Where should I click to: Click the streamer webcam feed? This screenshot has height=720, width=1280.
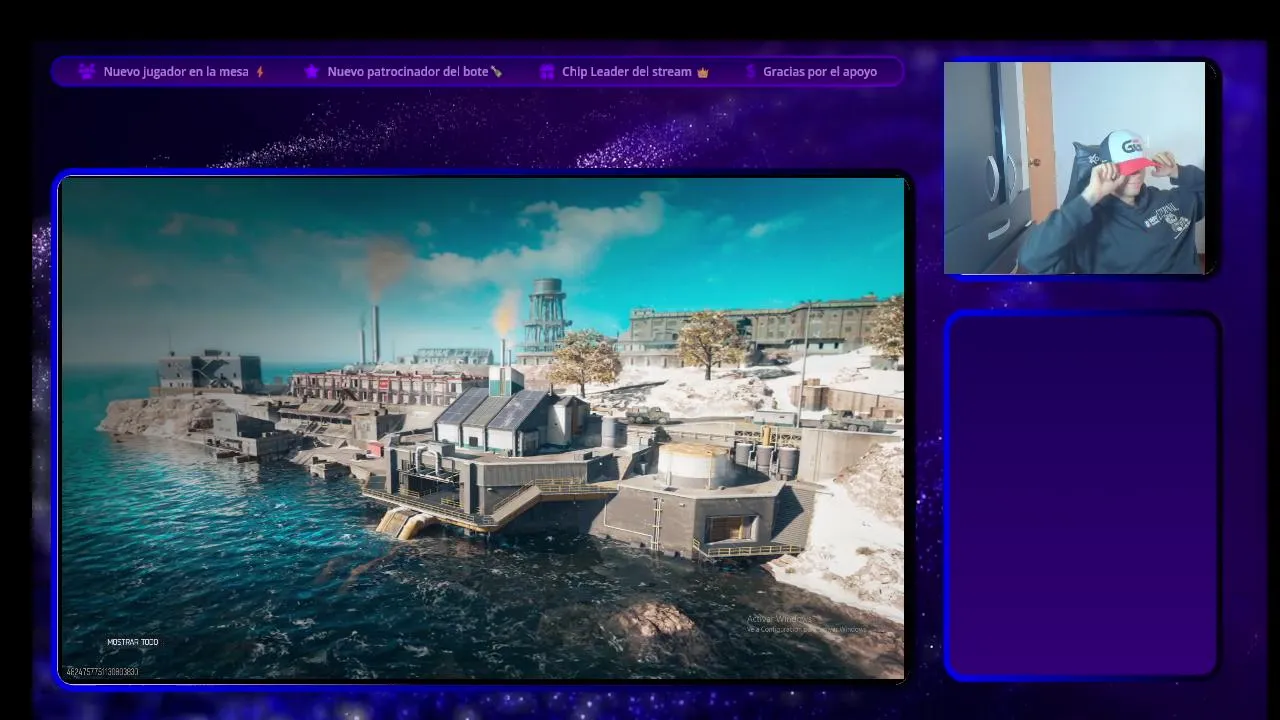coord(1075,168)
